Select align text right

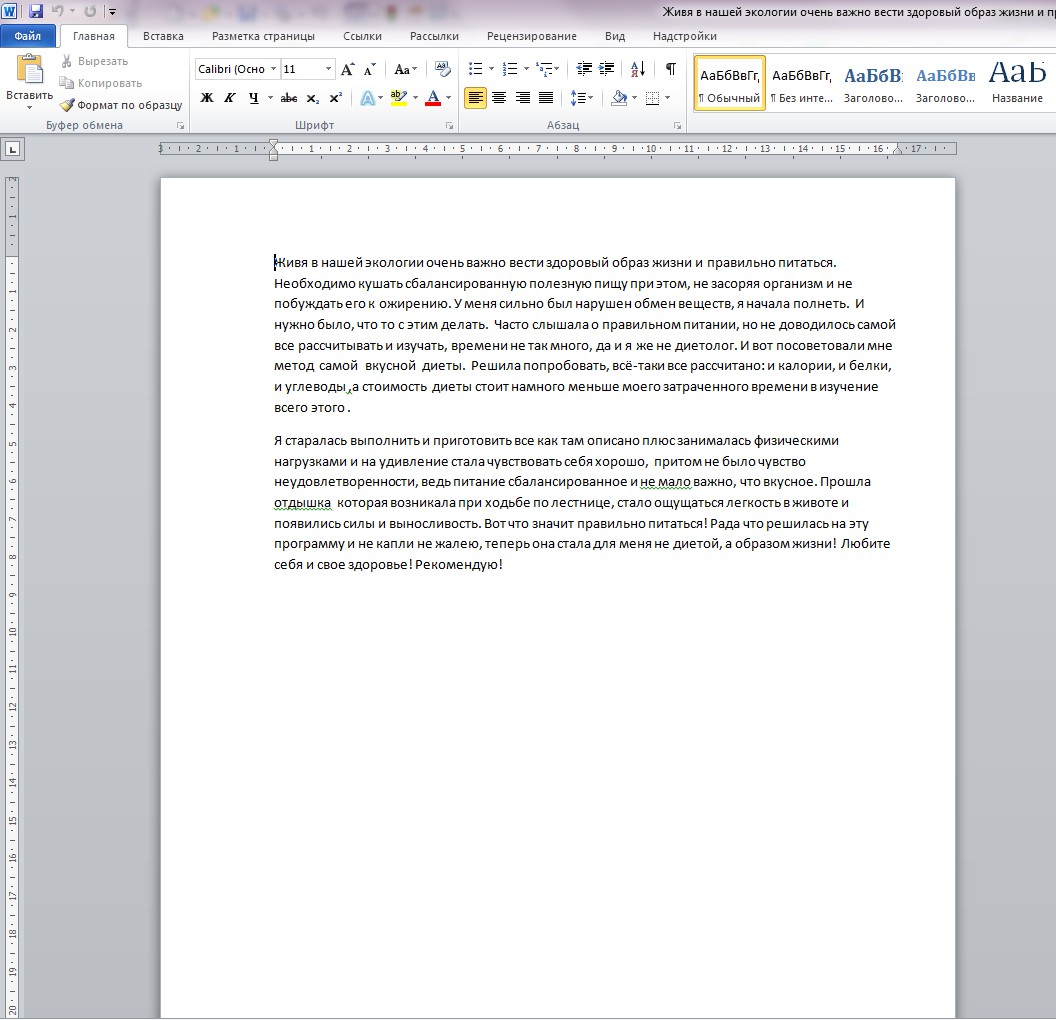(x=523, y=98)
